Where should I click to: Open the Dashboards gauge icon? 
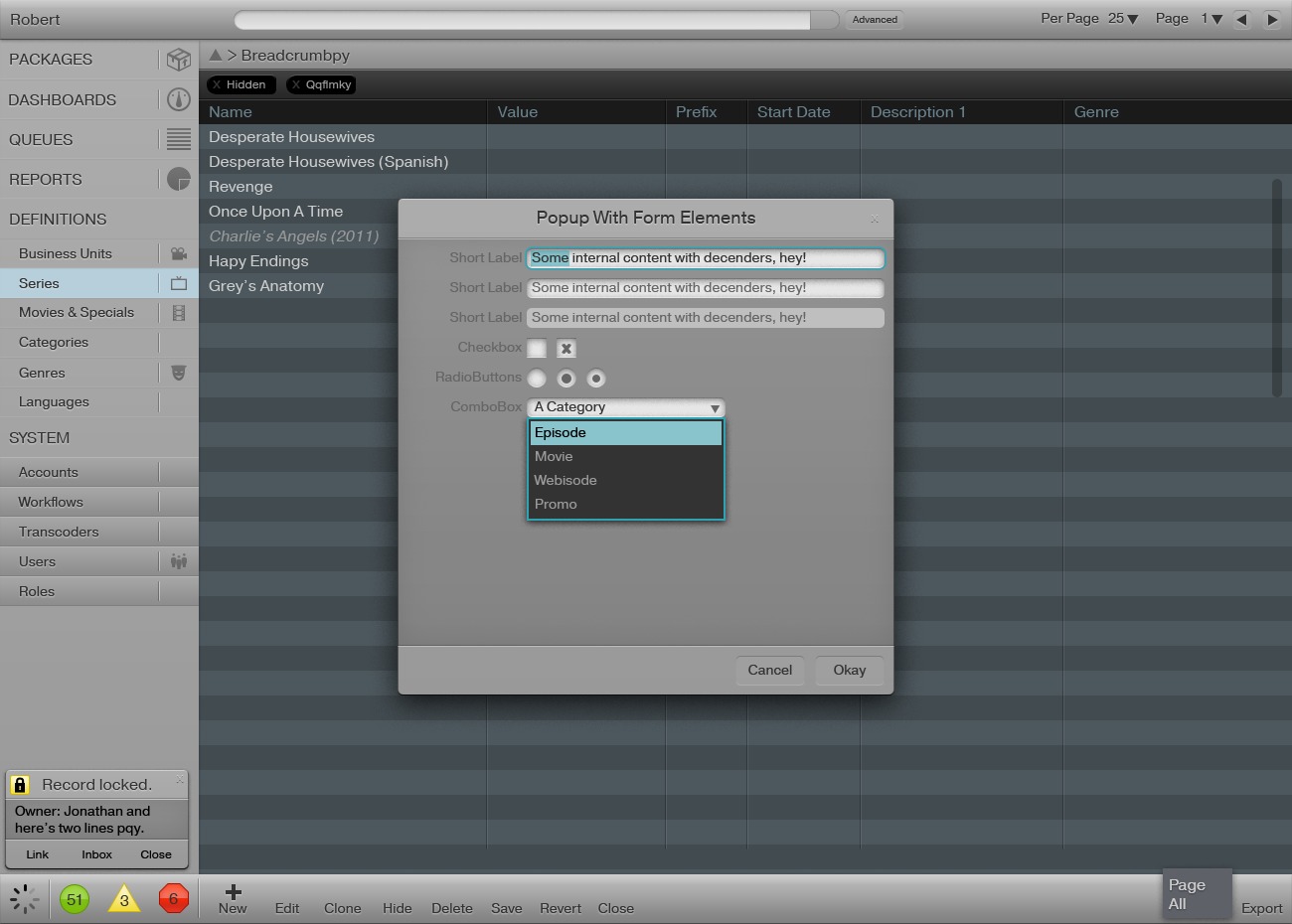179,99
